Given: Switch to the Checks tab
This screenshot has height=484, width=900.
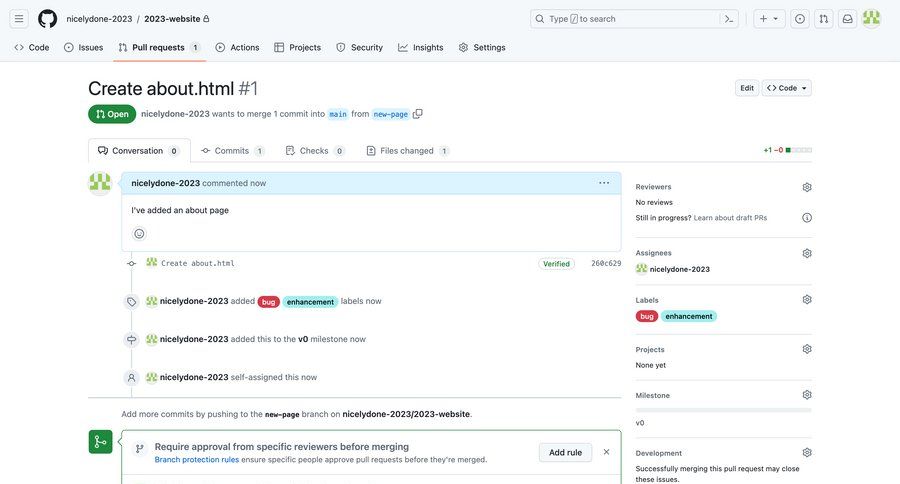Looking at the screenshot, I should [x=315, y=151].
